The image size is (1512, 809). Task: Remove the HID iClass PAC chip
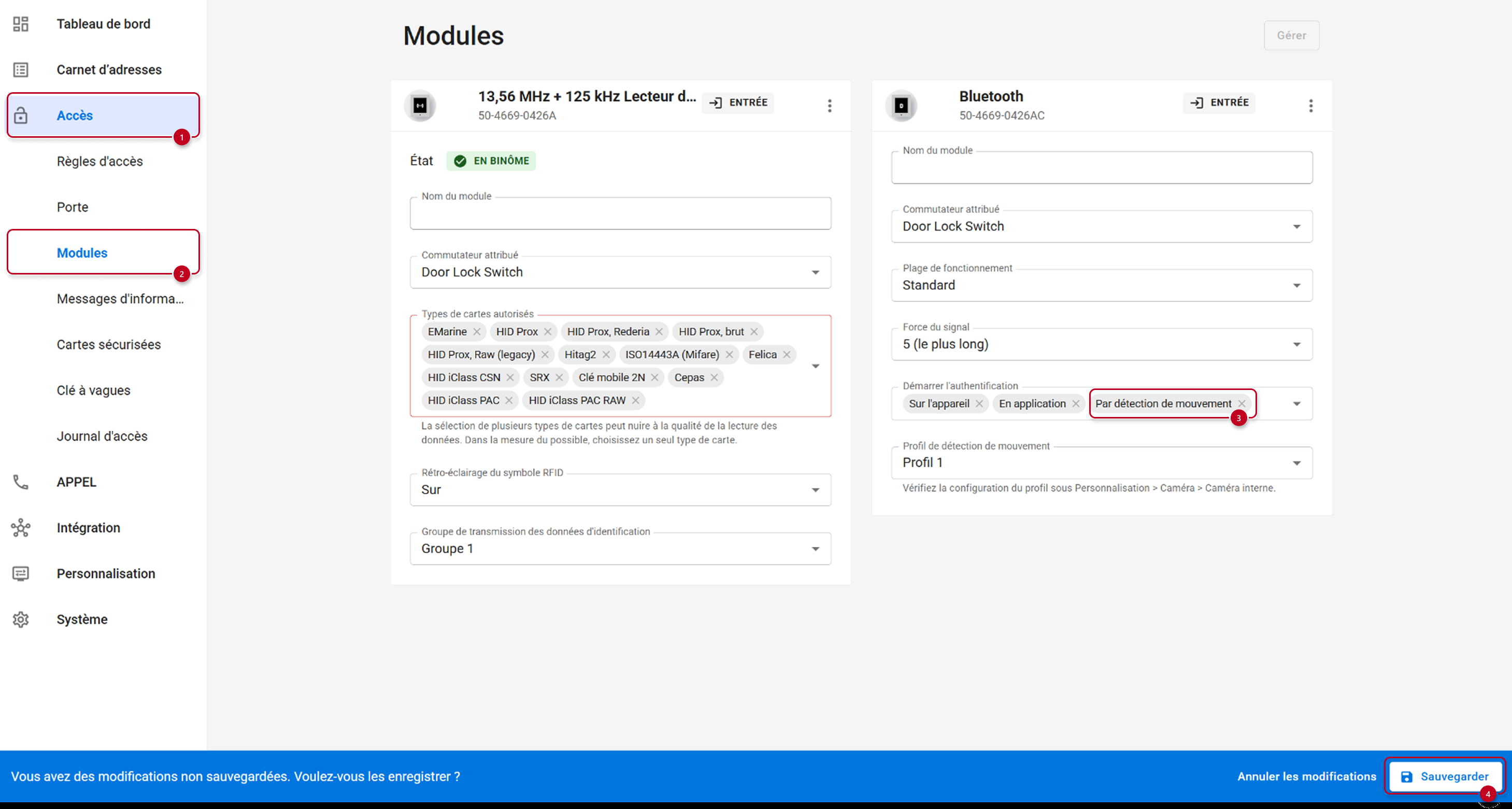point(509,401)
